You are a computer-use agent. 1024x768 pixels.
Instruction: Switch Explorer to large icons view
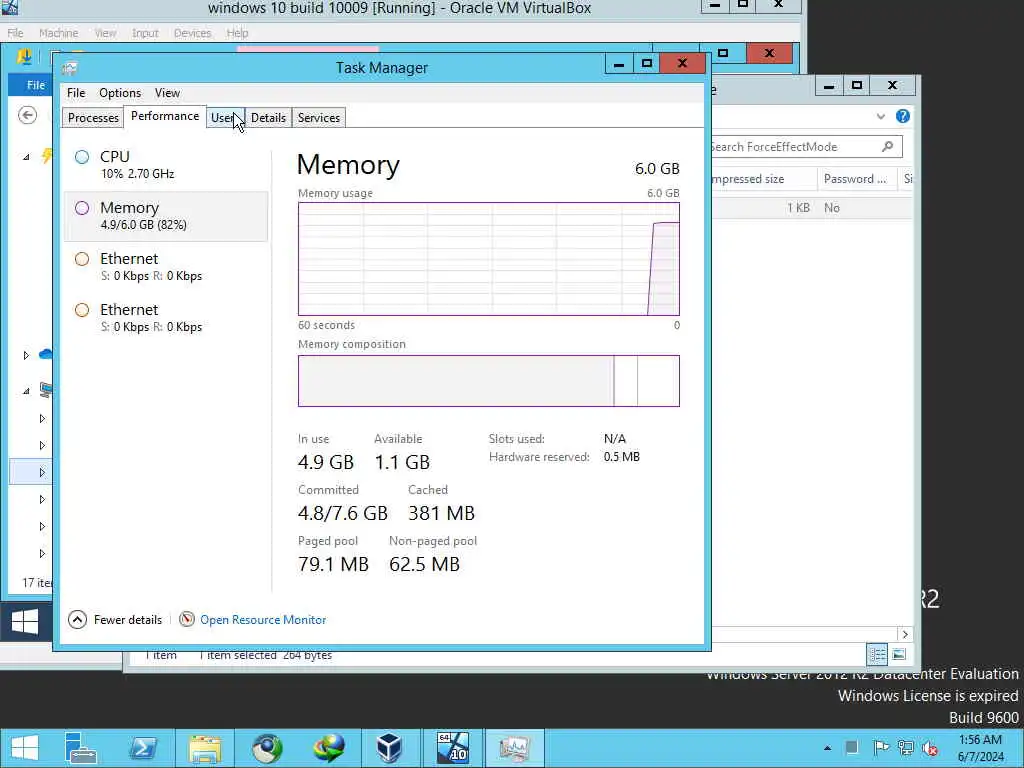899,654
